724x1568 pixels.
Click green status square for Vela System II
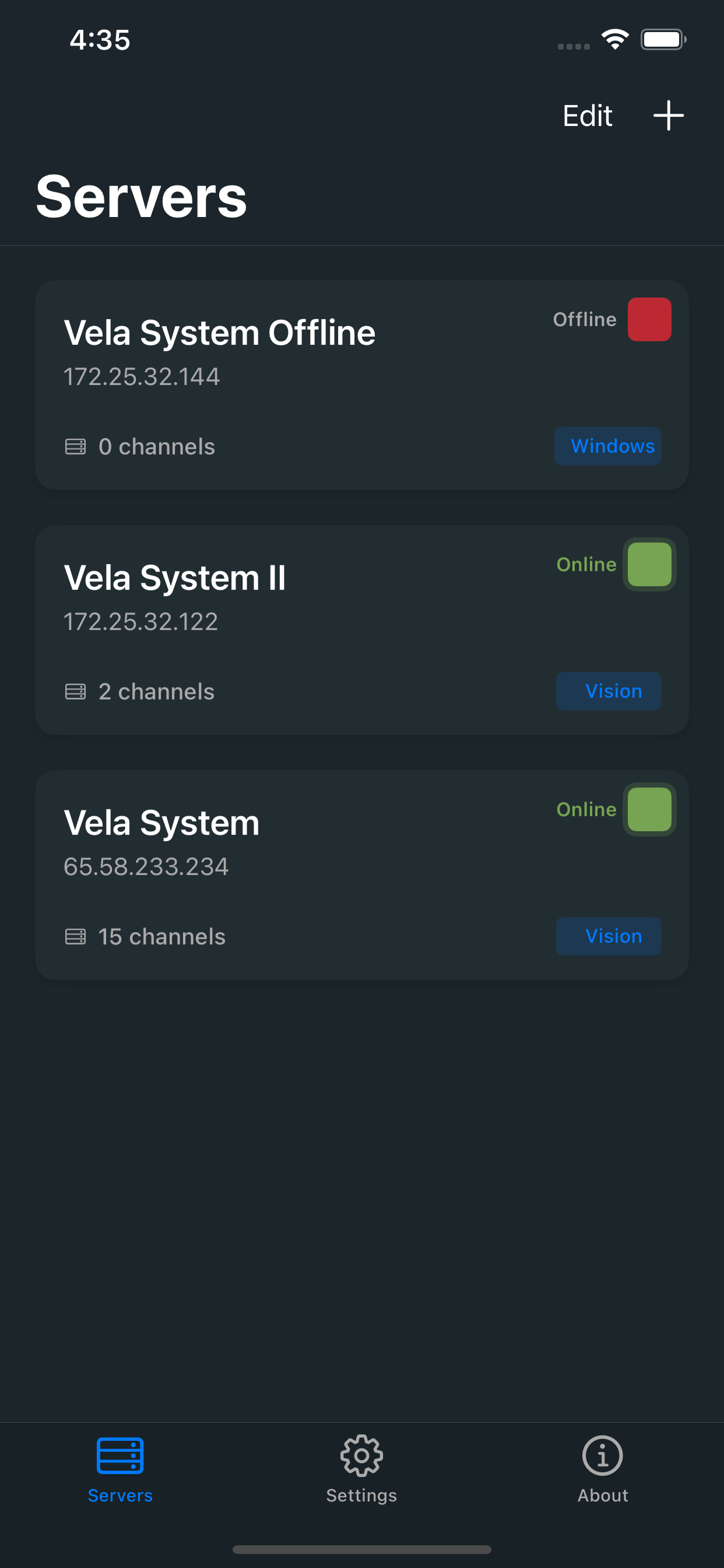pos(649,564)
